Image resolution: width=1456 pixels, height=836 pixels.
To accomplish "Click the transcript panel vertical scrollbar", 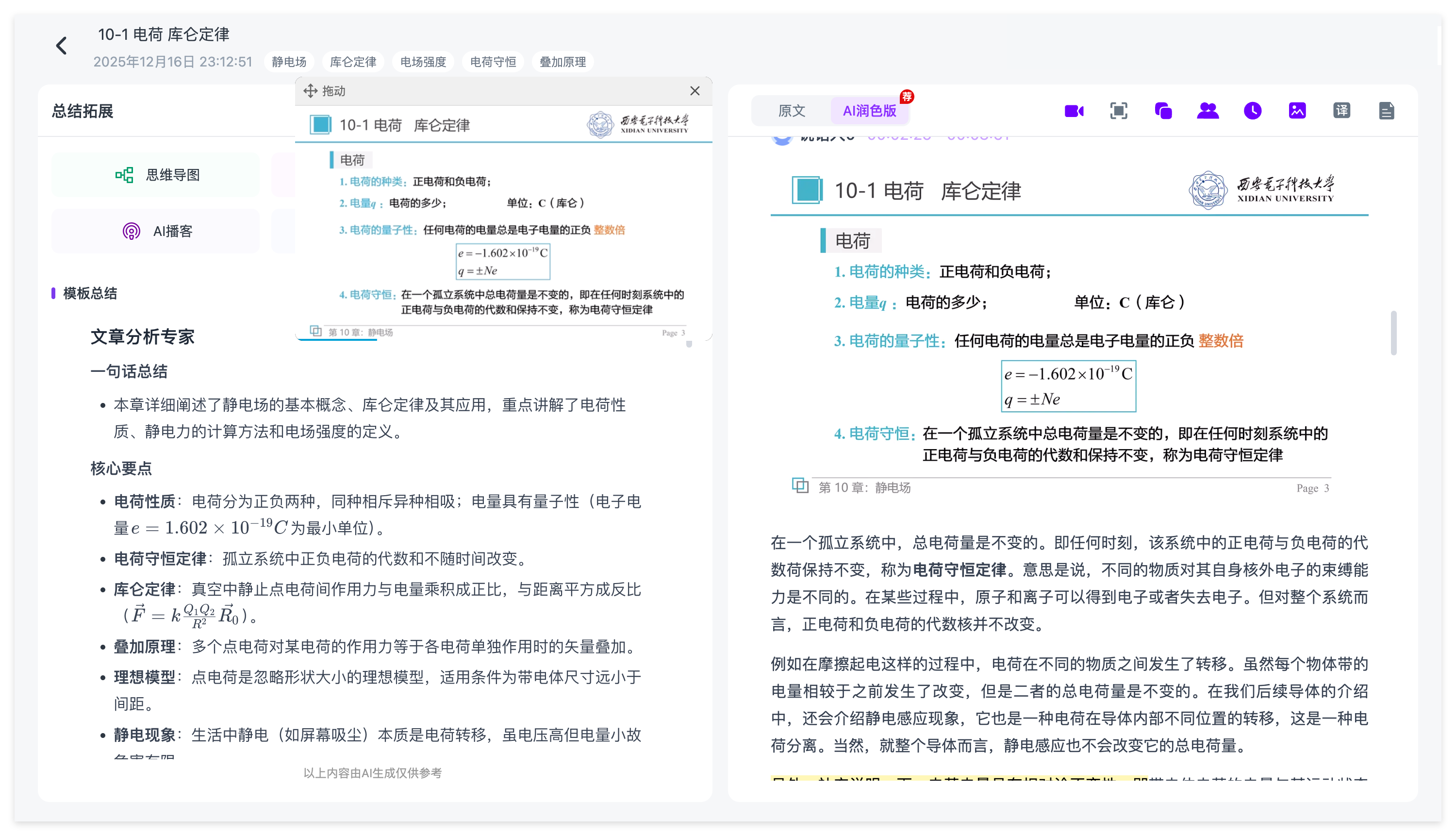I will coord(1393,333).
